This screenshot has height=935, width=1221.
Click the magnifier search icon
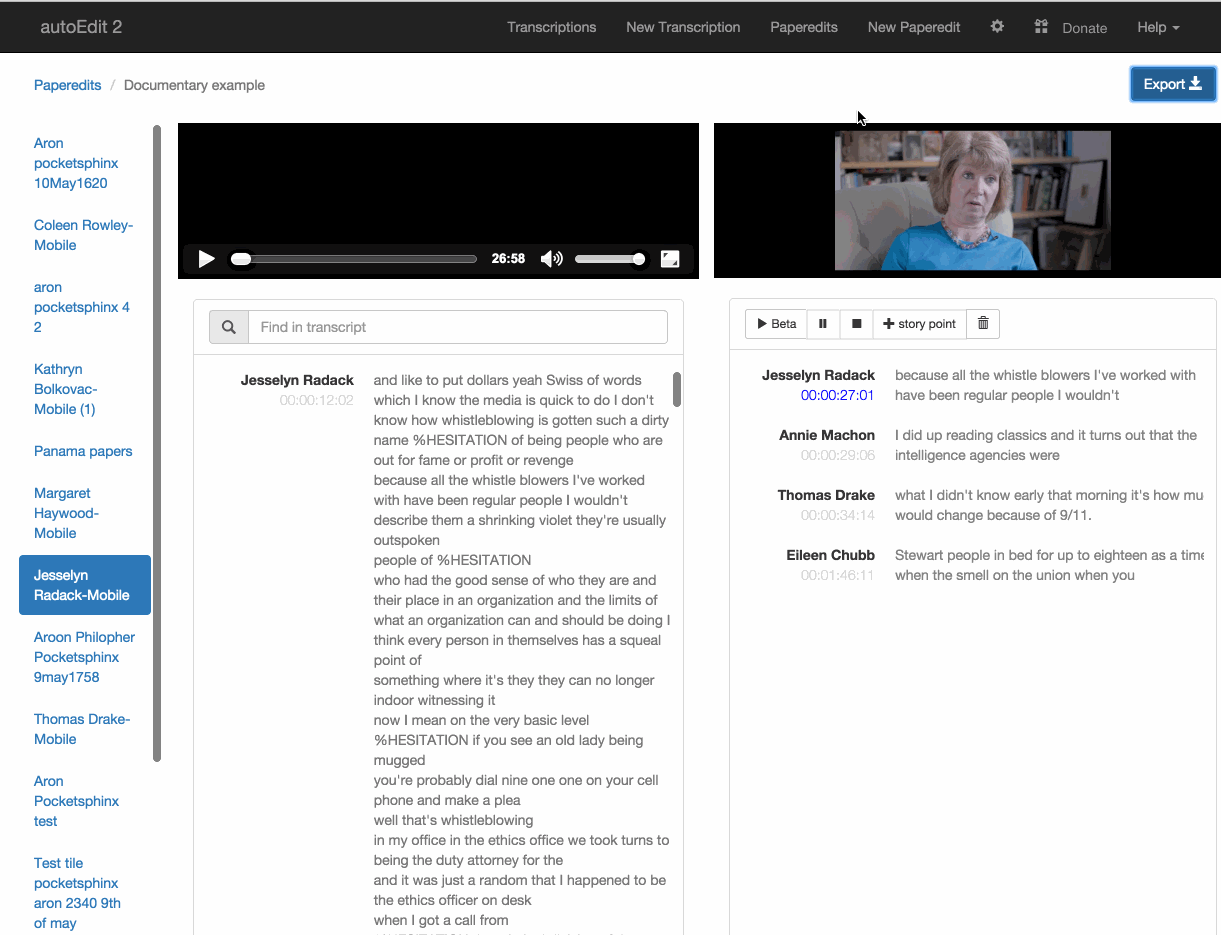(x=229, y=327)
